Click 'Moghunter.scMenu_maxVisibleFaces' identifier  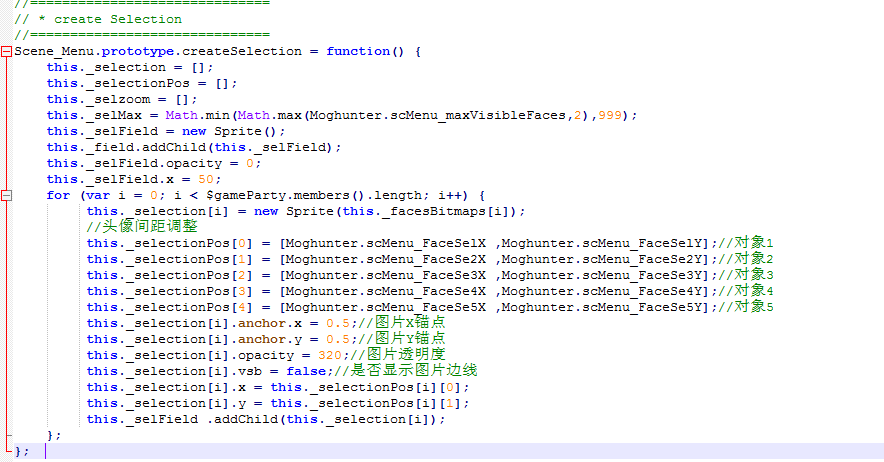click(x=437, y=115)
